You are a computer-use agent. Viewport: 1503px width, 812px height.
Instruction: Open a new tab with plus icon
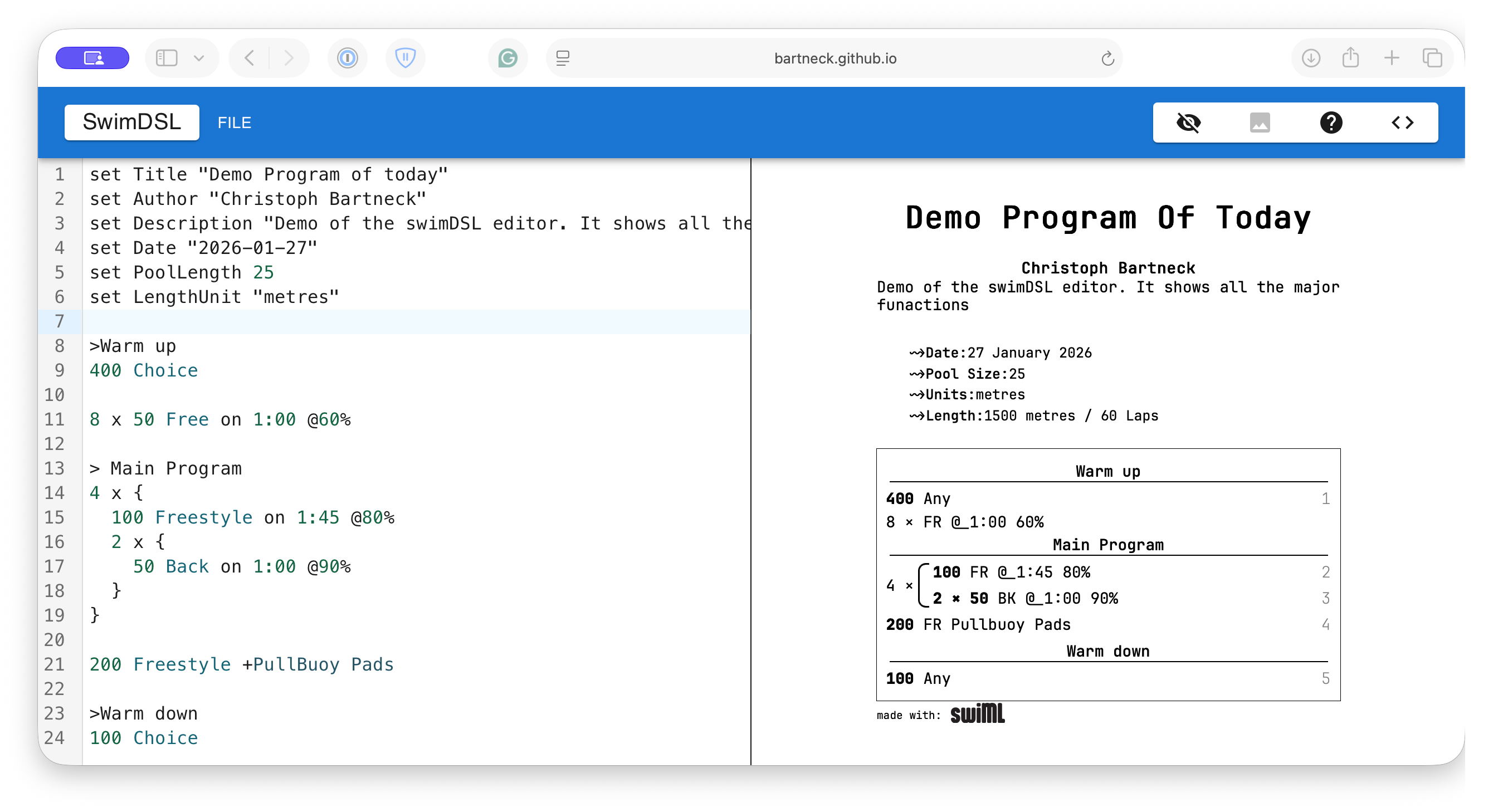[x=1392, y=58]
